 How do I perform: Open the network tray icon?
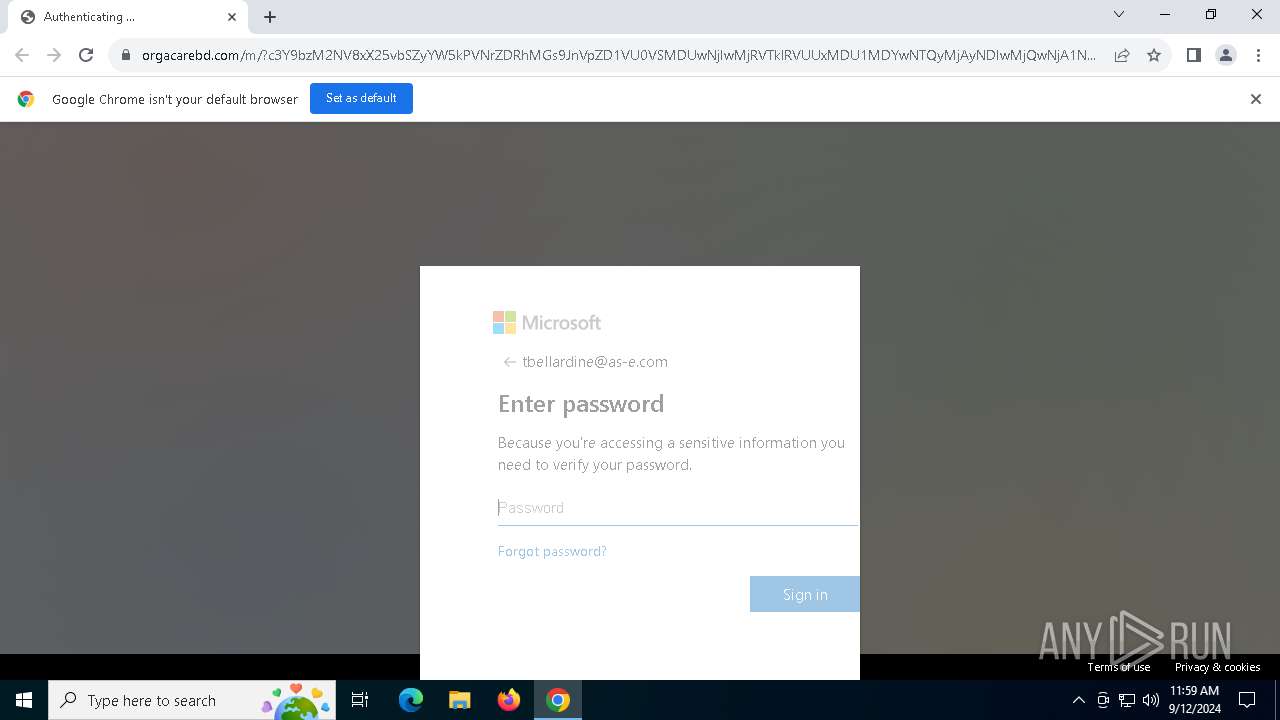click(1127, 700)
